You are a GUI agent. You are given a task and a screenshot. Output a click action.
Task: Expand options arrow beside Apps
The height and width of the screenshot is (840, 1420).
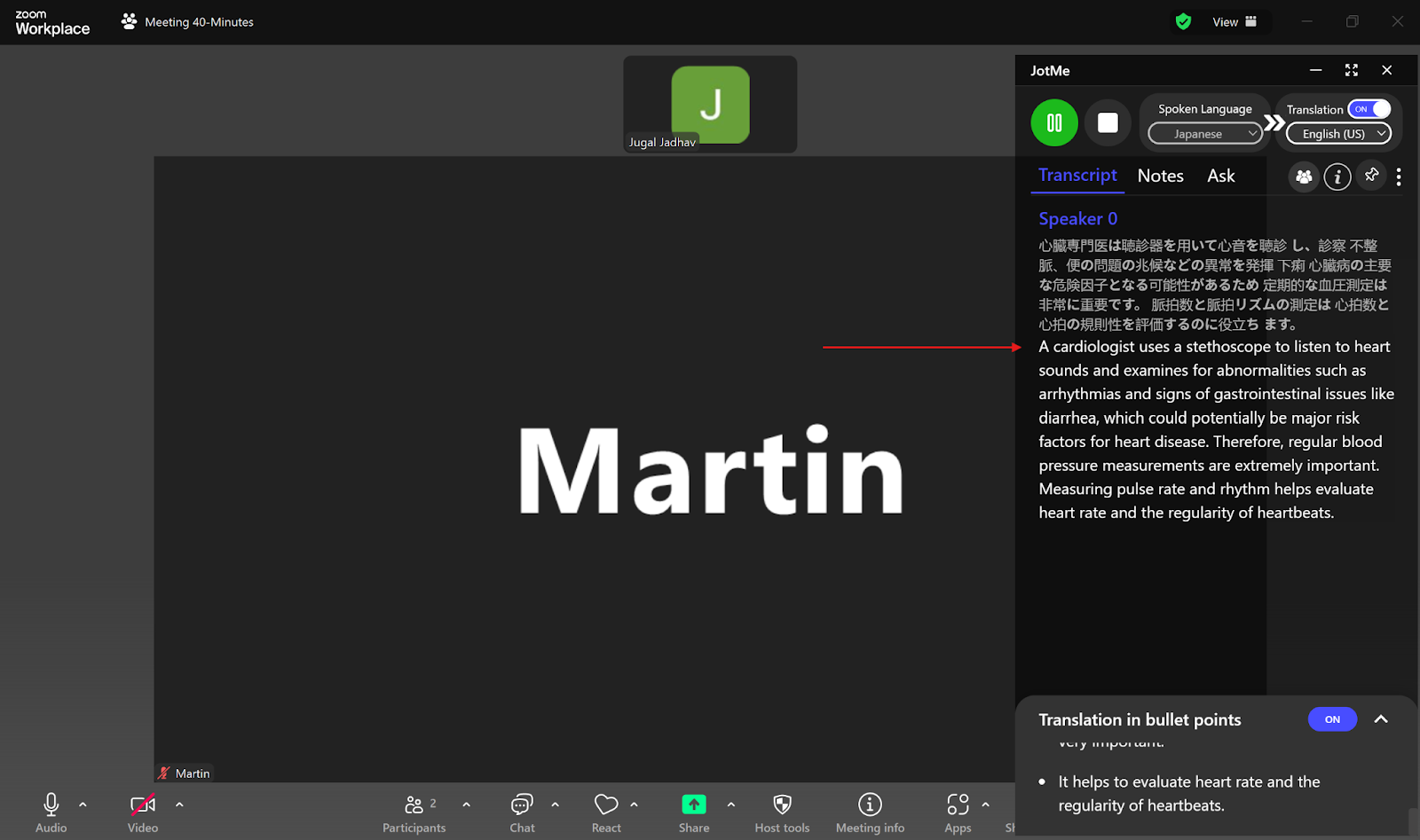click(985, 805)
